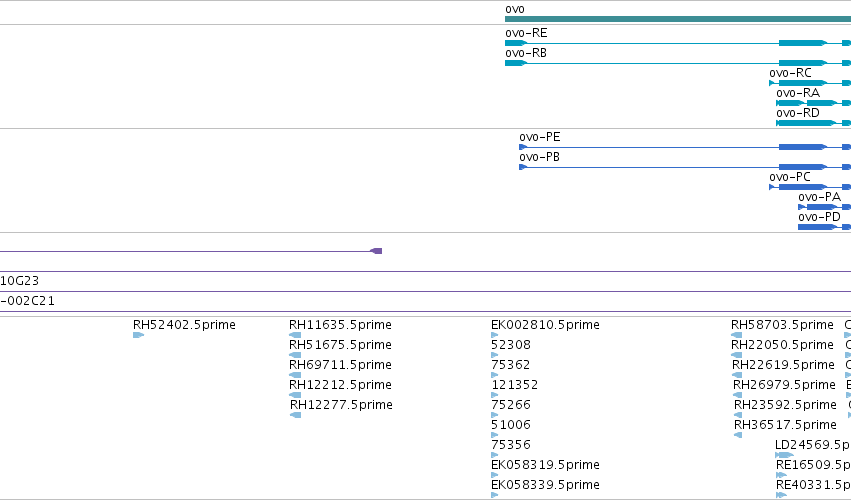The image size is (851, 500).
Task: Click the 52308 arrow glyph
Action: coord(494,355)
